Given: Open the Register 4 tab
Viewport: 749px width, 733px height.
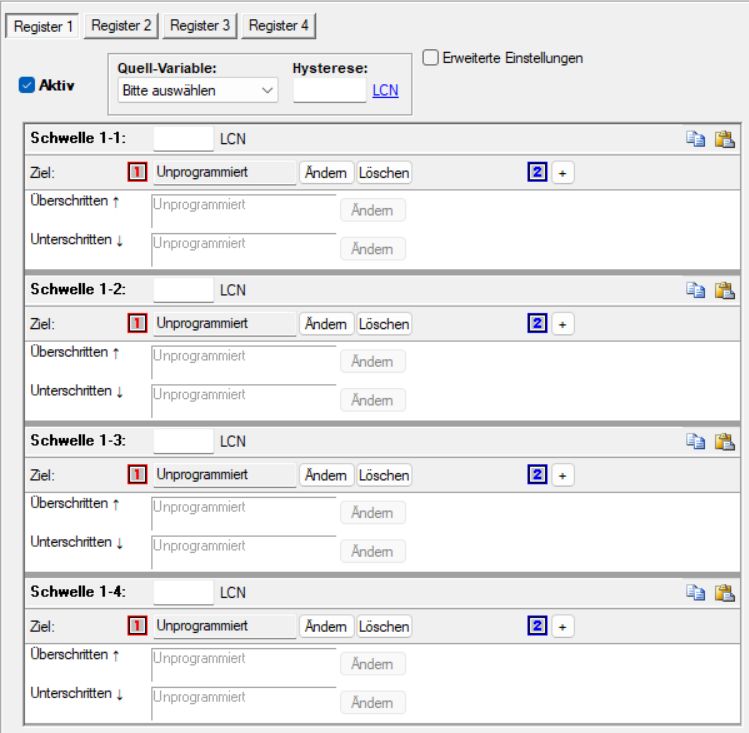Looking at the screenshot, I should (279, 26).
